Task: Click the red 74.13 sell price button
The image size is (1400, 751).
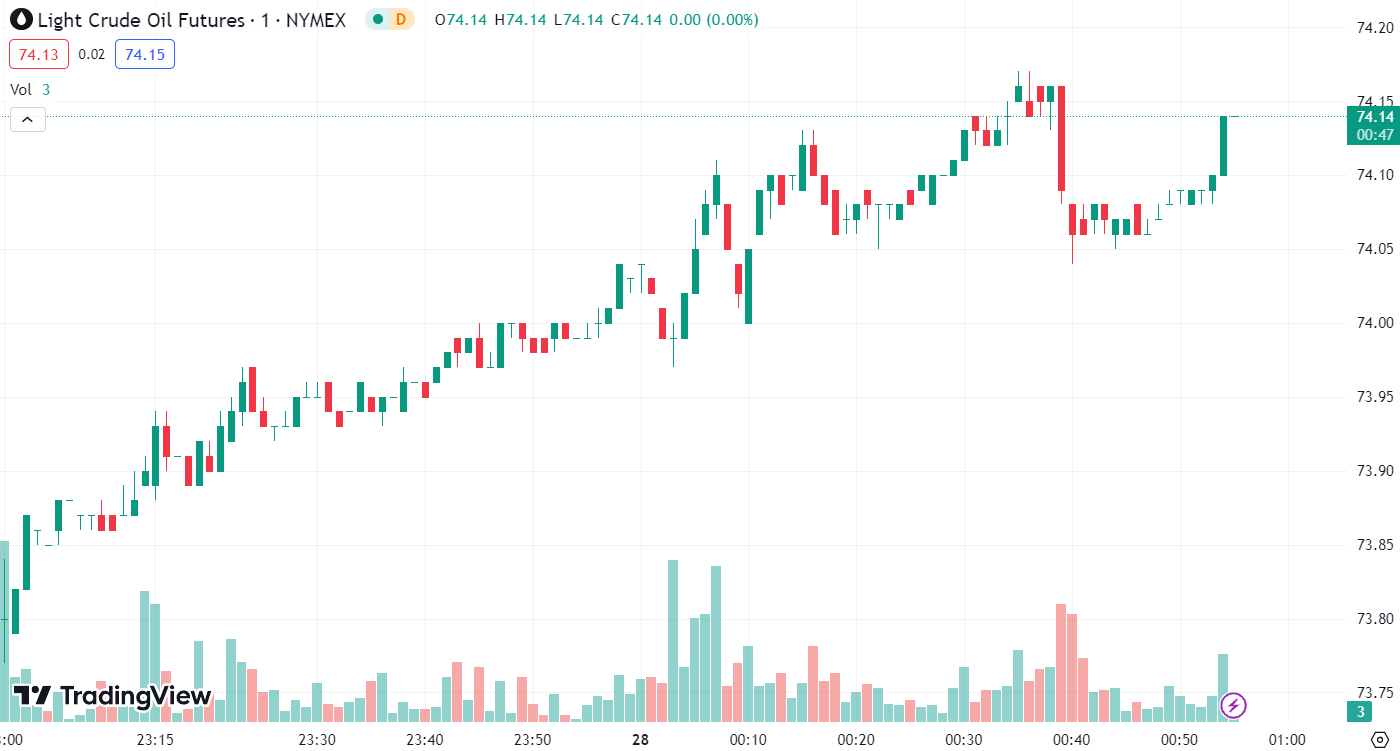Action: [x=39, y=54]
